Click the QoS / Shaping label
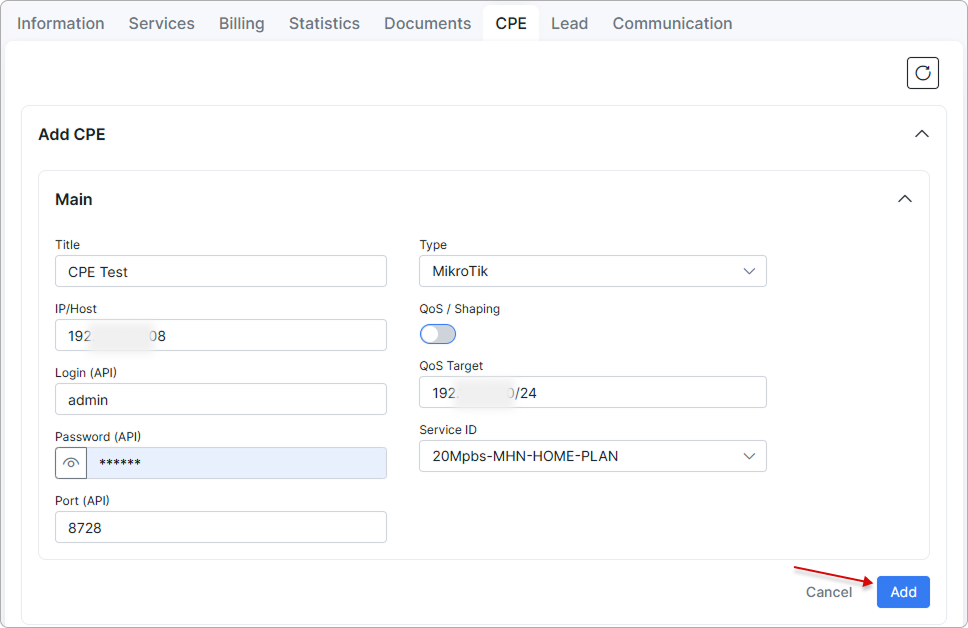 point(459,309)
